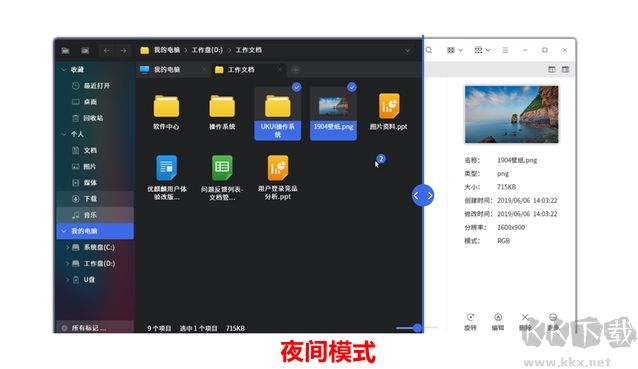Click 删除 delete icon in preview
Screen dimensions: 638x369
pos(525,317)
